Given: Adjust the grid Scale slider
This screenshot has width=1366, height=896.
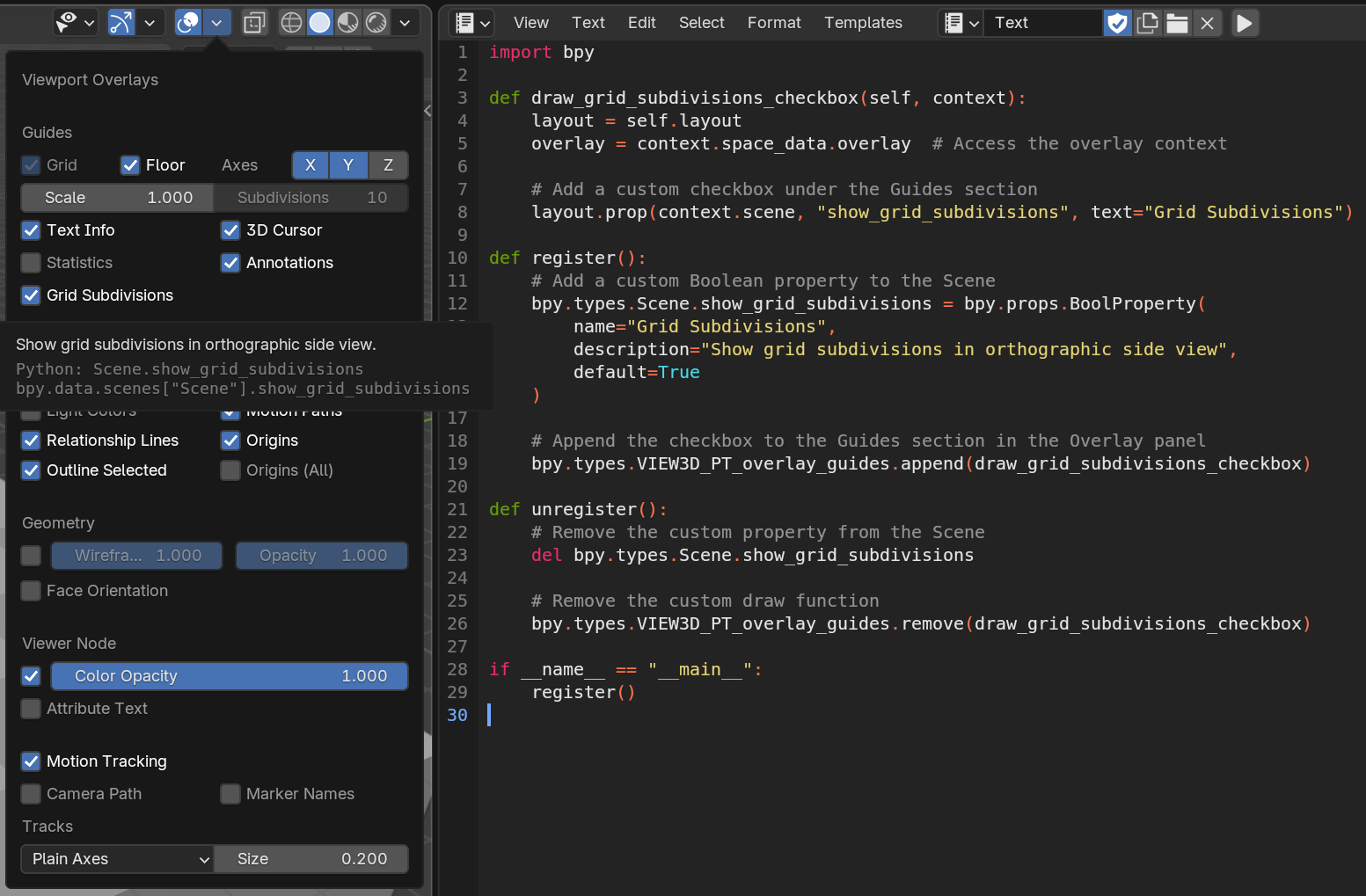Looking at the screenshot, I should click(x=117, y=198).
